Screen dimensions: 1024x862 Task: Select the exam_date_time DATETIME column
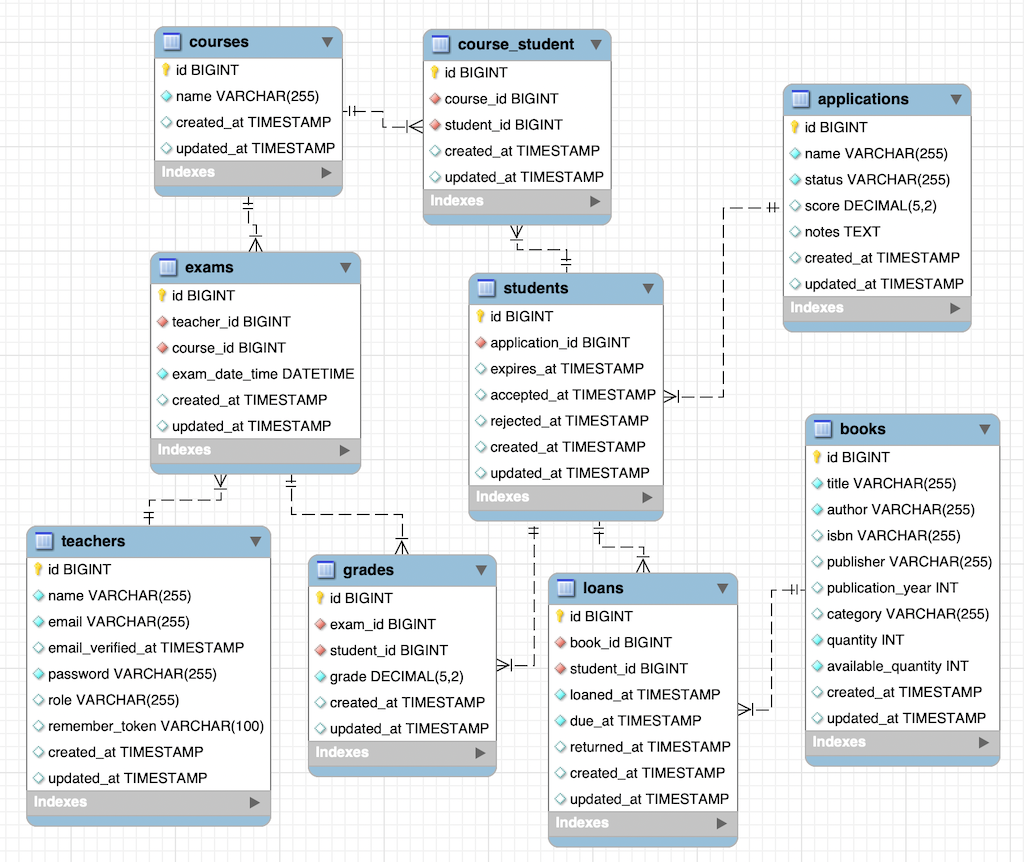coord(262,374)
